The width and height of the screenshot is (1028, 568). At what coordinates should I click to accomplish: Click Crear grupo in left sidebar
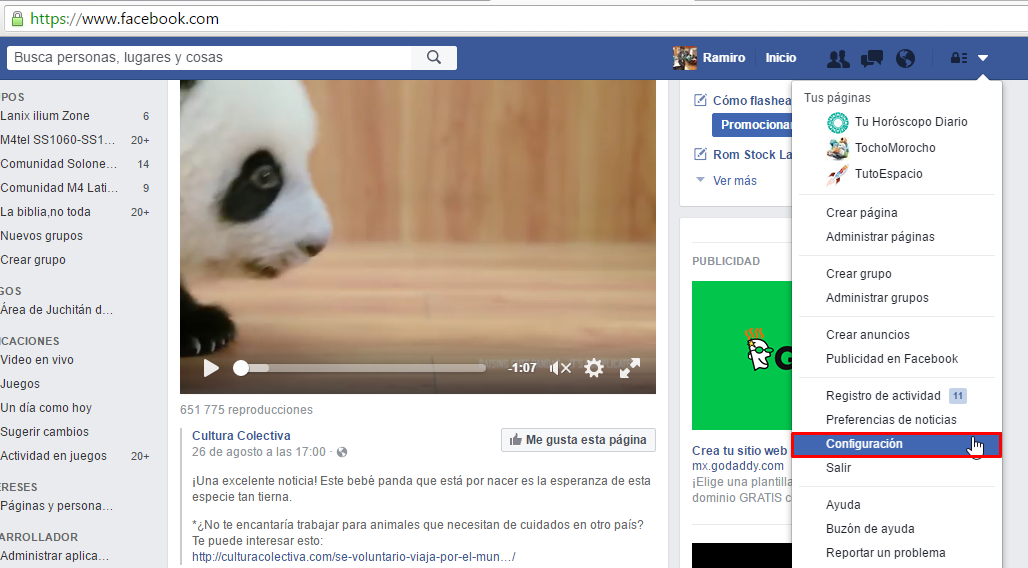click(x=33, y=260)
